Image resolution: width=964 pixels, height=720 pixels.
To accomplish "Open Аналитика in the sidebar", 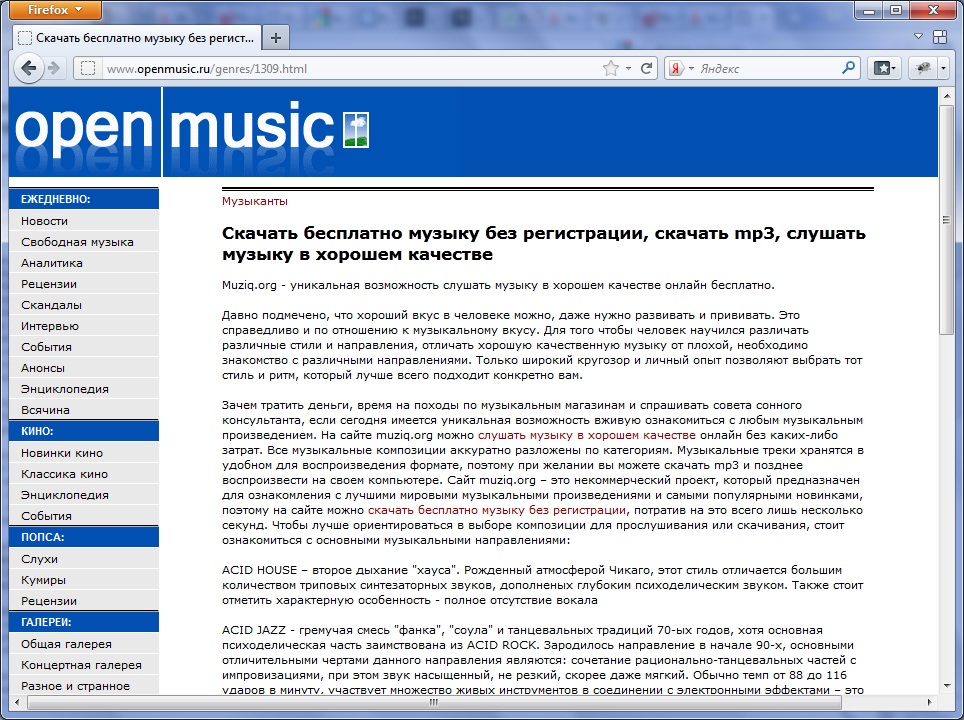I will click(x=84, y=263).
